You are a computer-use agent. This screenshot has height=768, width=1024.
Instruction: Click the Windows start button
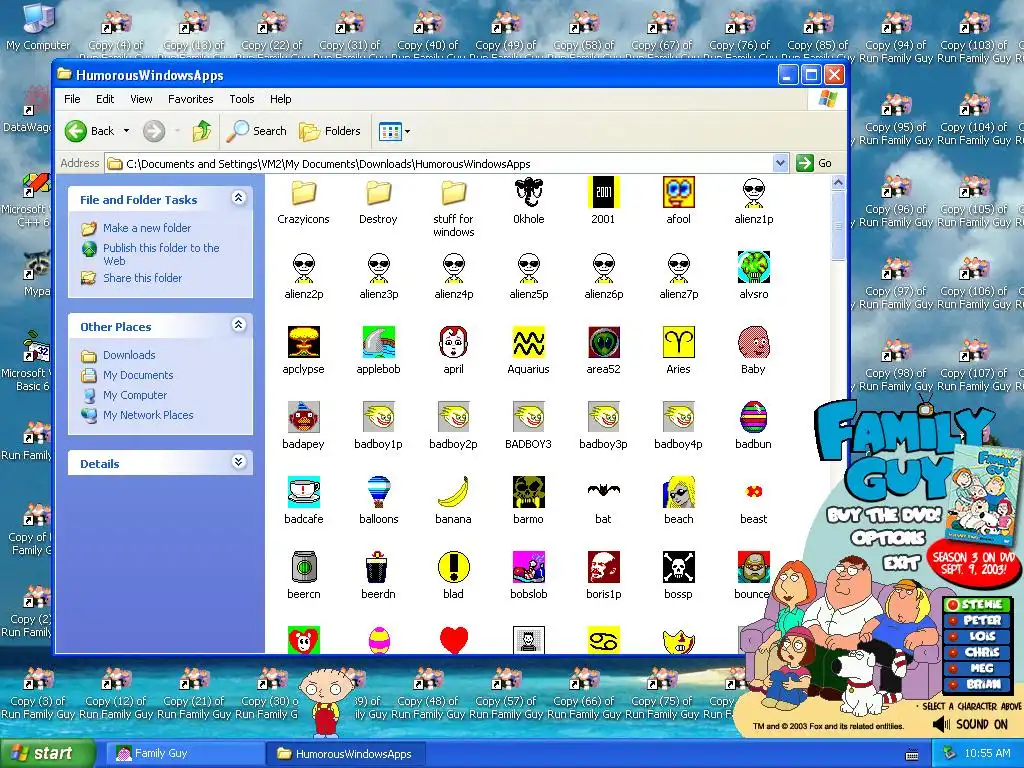(47, 754)
